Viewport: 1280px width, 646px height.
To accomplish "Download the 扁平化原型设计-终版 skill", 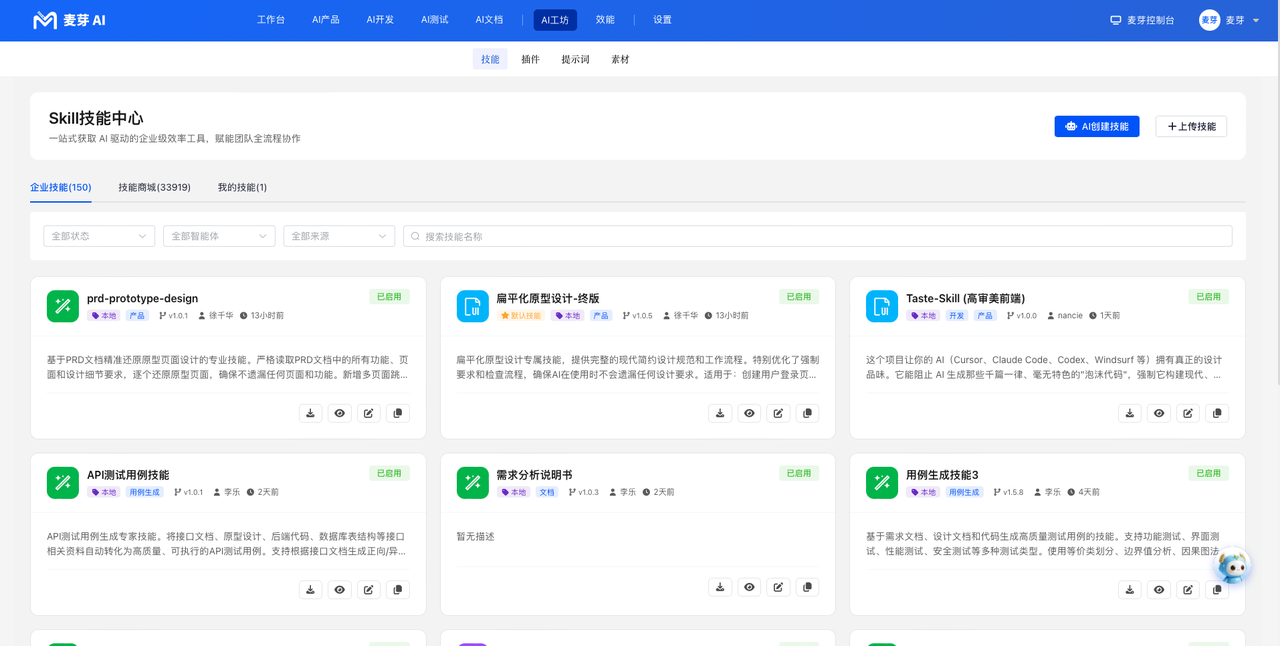I will point(720,413).
